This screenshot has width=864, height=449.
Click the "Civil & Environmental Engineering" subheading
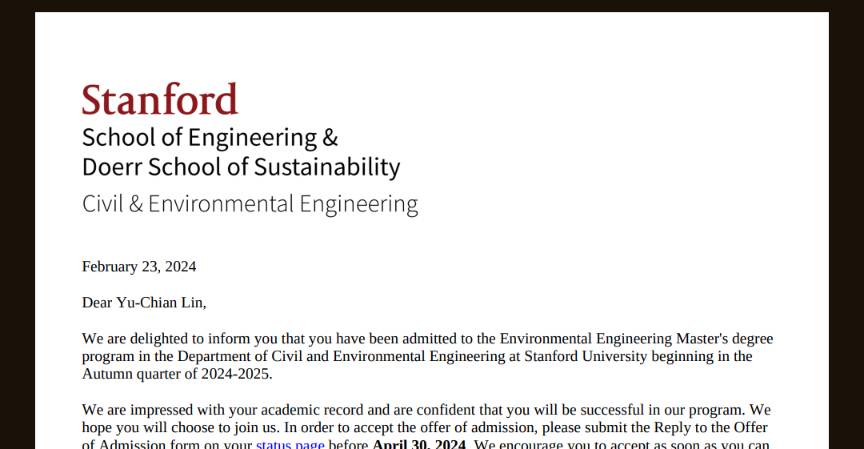pos(250,204)
